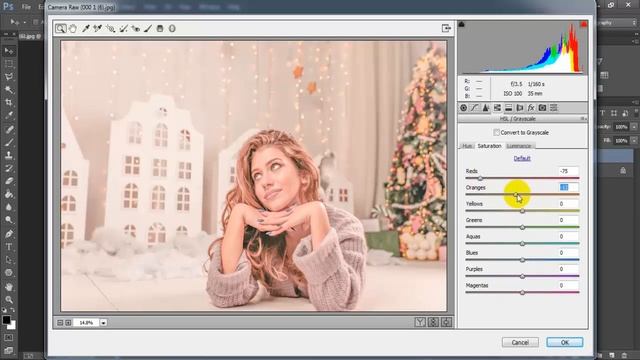Screen dimensions: 640x360
Task: Adjust the Purples saturation slider
Action: click(x=522, y=276)
